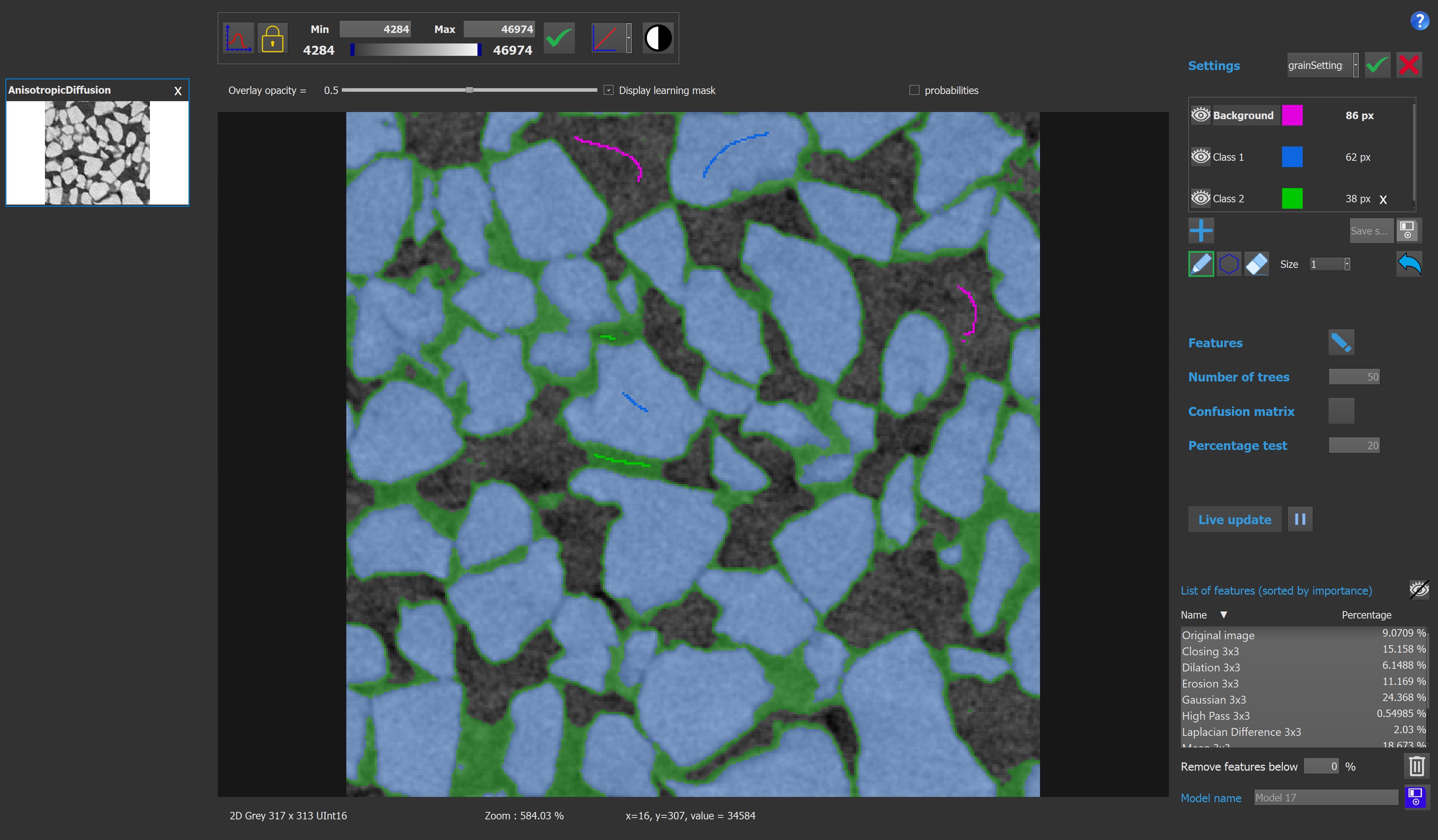Edit the Max value field
Viewport: 1438px width, 840px height.
499,29
